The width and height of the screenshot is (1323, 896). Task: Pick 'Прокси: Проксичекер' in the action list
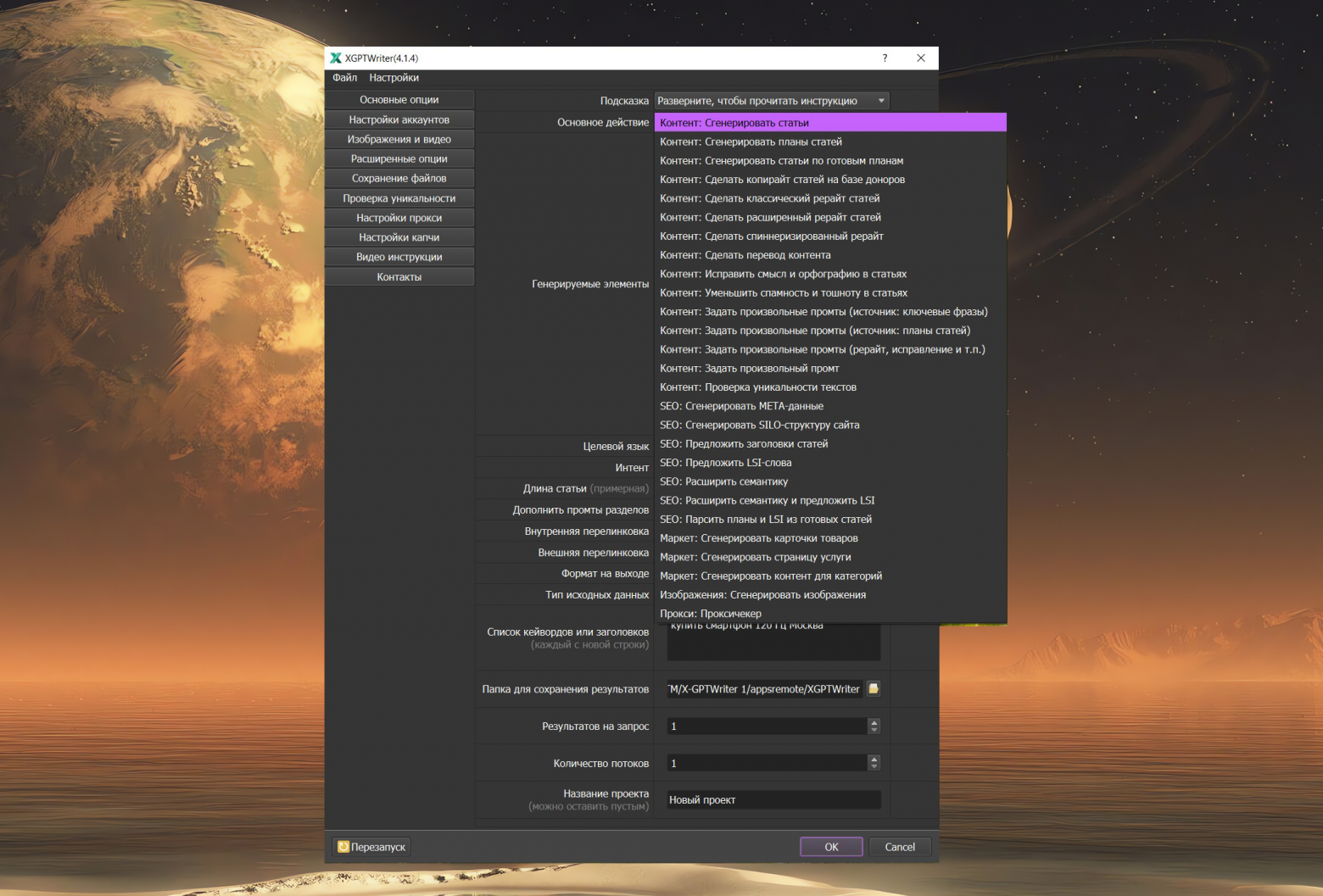pyautogui.click(x=710, y=614)
